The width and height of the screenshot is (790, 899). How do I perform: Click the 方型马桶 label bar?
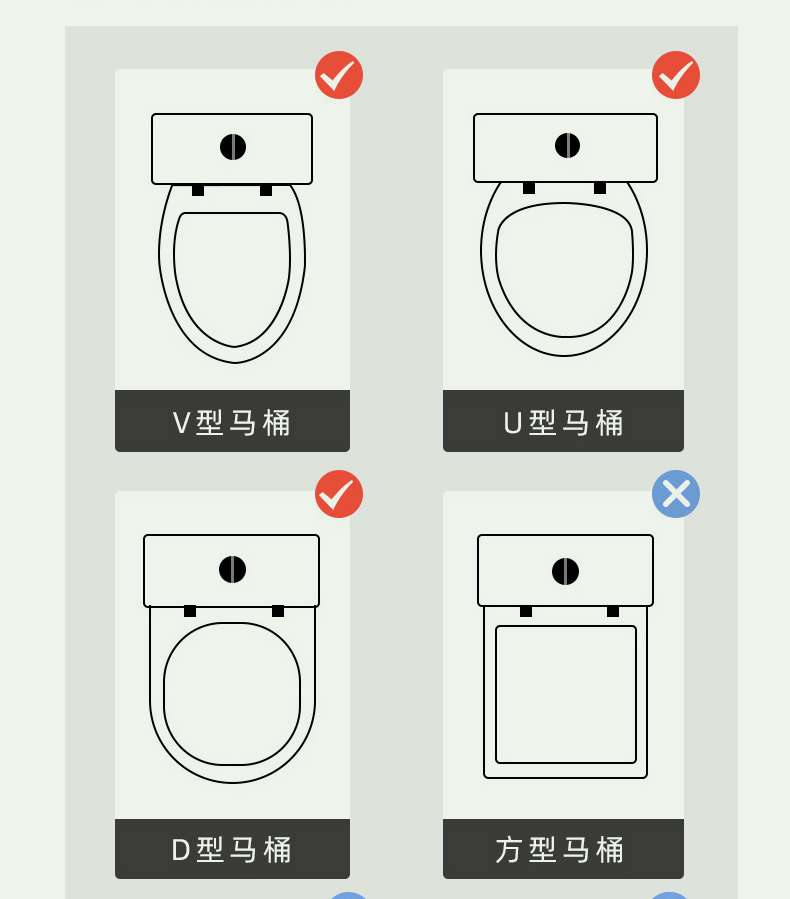point(564,849)
